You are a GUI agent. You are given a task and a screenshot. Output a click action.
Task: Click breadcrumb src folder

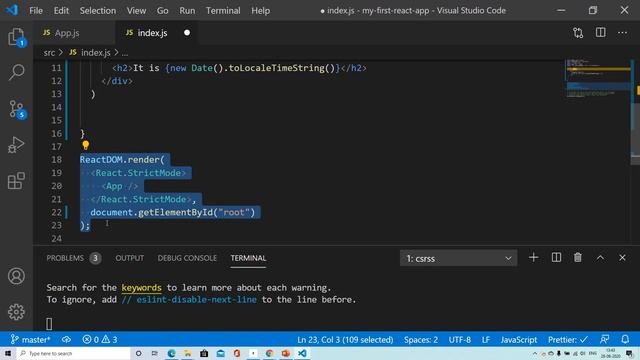point(49,53)
